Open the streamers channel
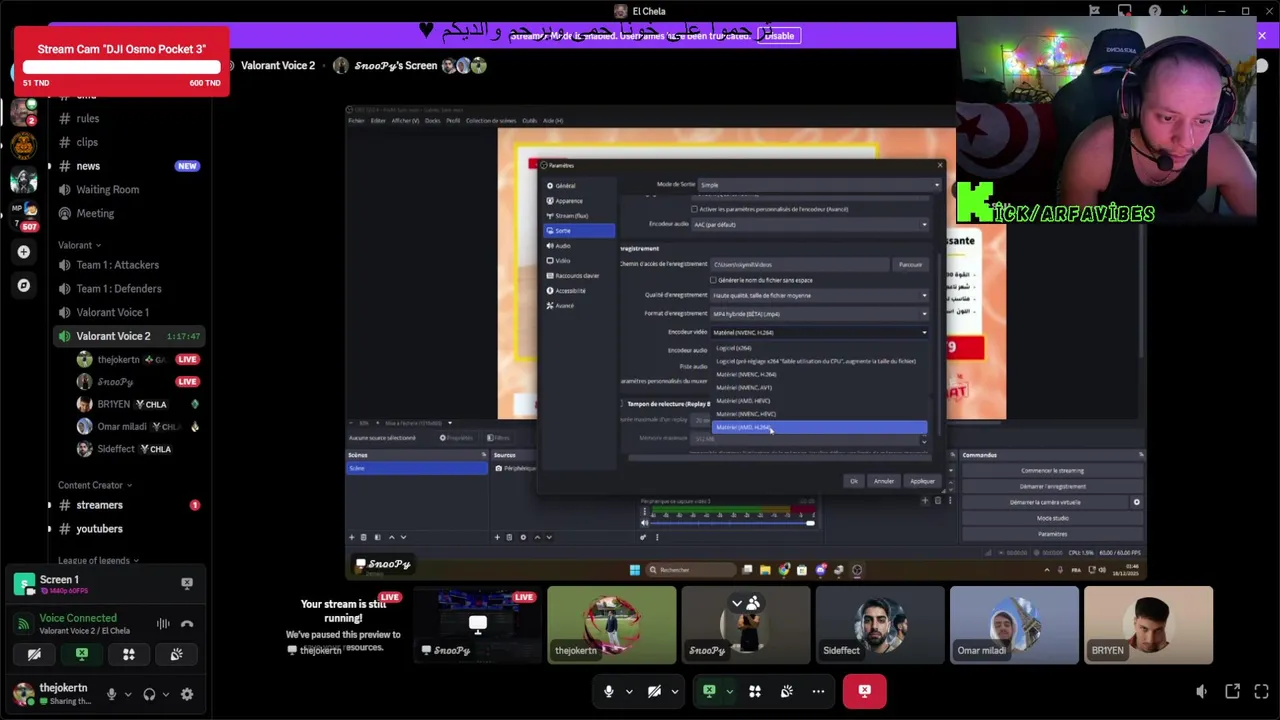The image size is (1280, 720). [x=128, y=505]
